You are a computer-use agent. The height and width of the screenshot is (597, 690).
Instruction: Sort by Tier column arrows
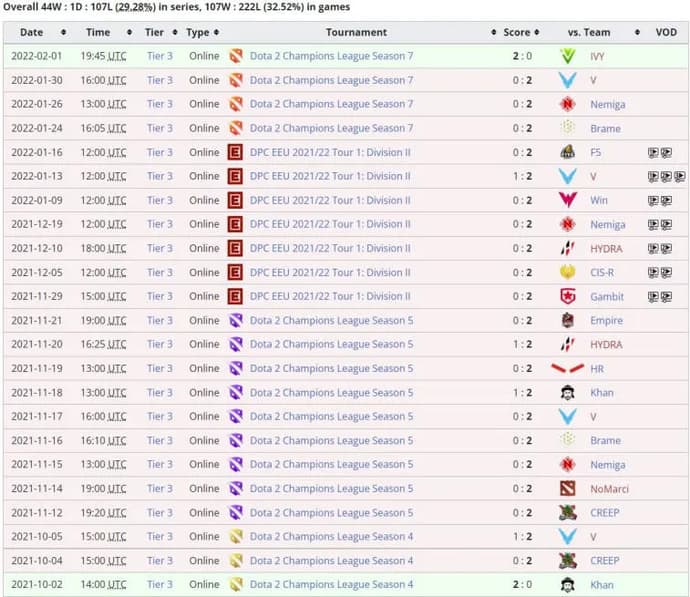(x=175, y=32)
